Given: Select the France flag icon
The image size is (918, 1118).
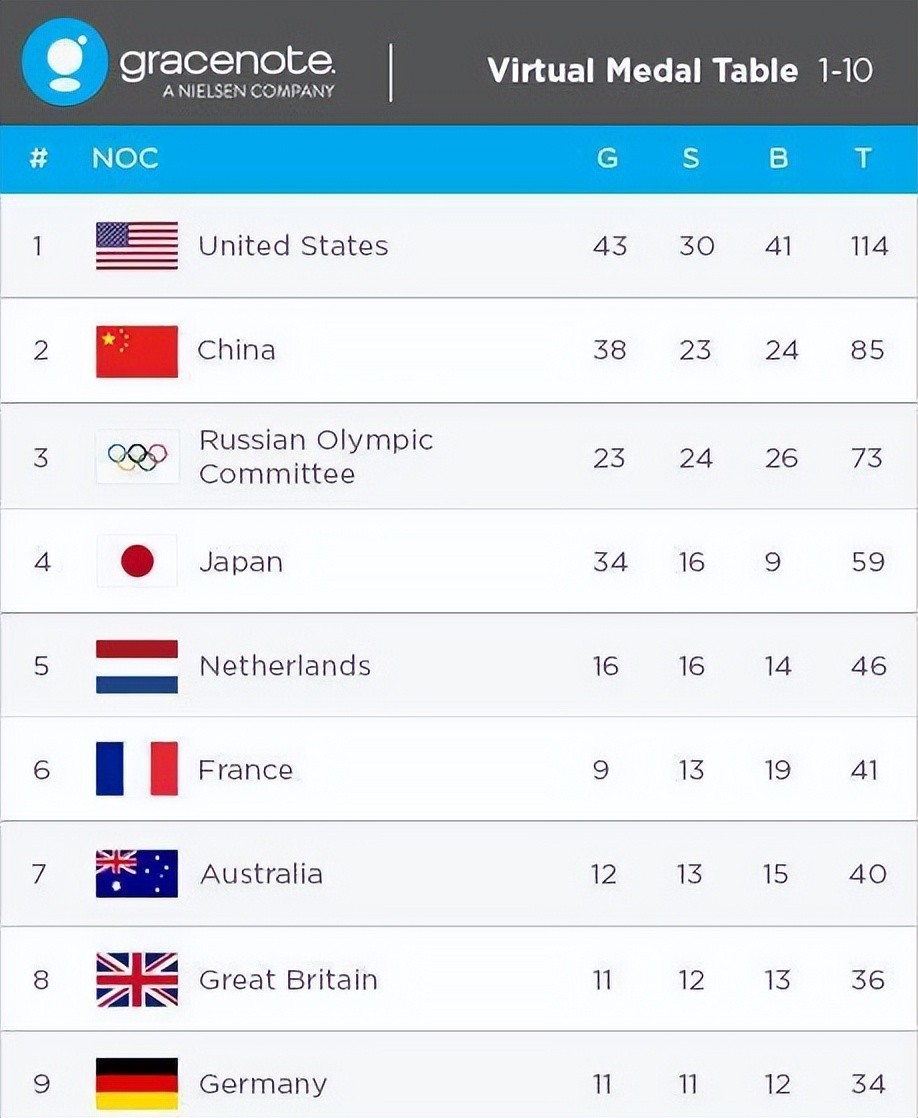Looking at the screenshot, I should 137,769.
